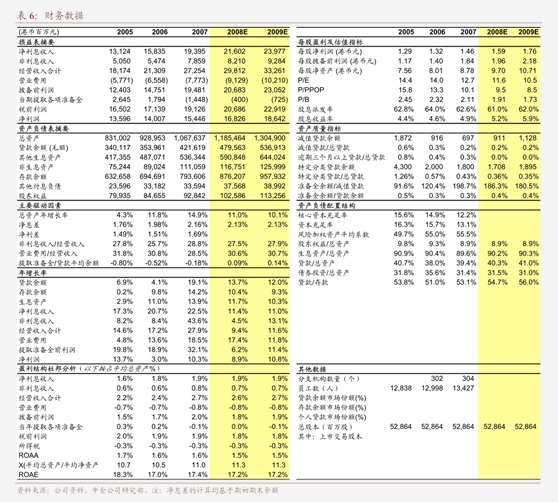Viewport: 558px width, 502px height.
Task: Click the '主要驱动因素' section heading
Action: pos(40,205)
